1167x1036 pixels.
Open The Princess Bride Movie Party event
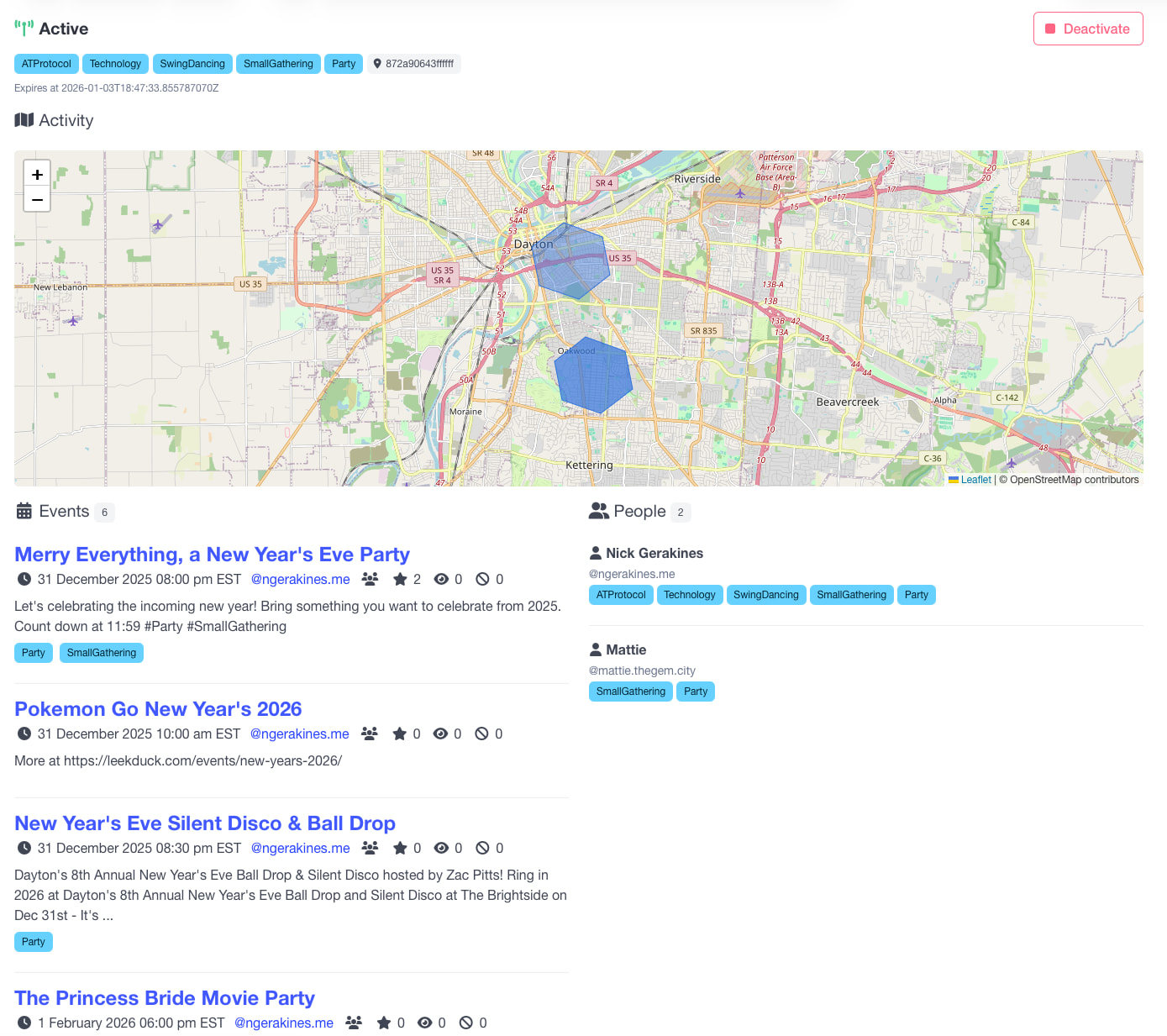(165, 998)
